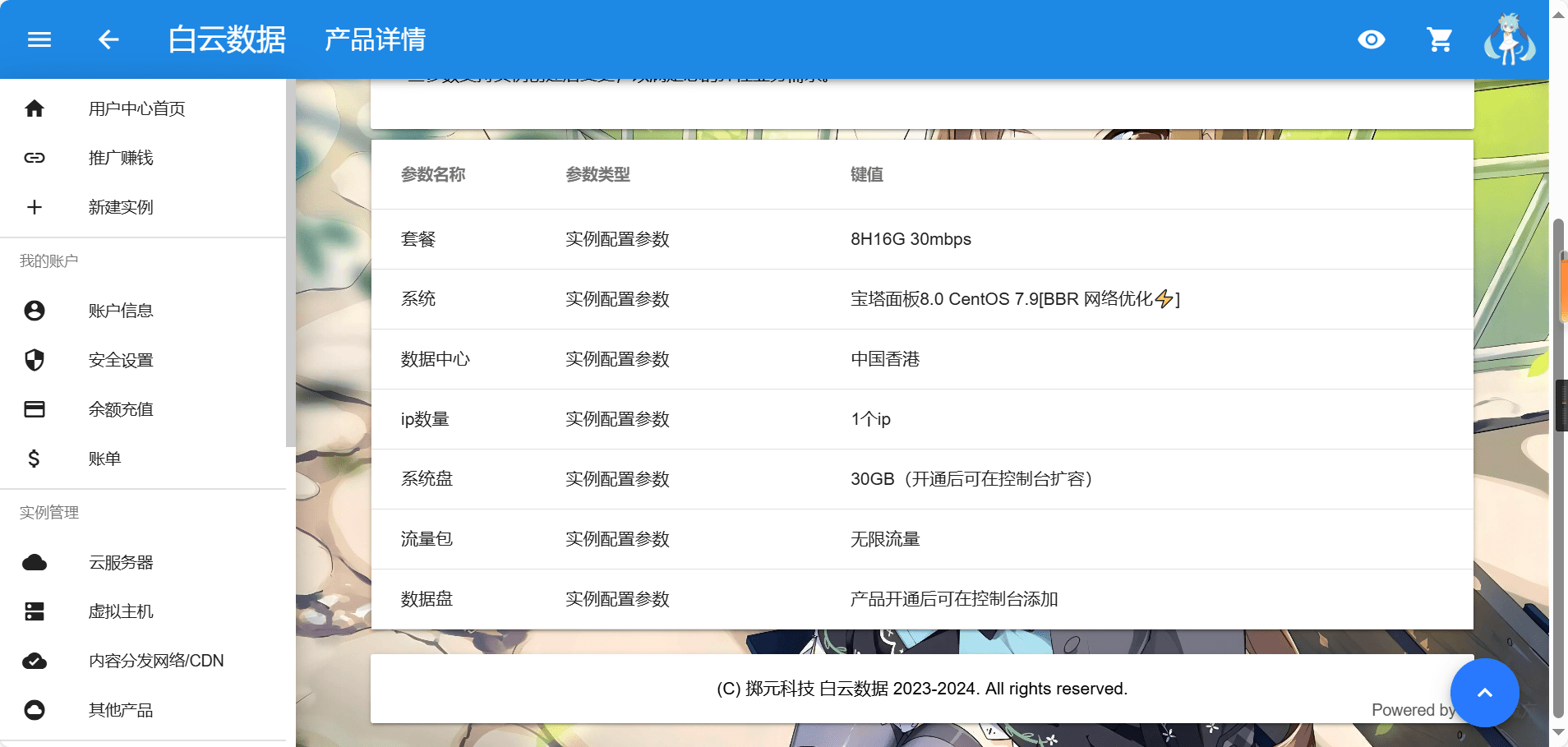Open the 云服务器 menu item
This screenshot has width=1568, height=747.
121,562
